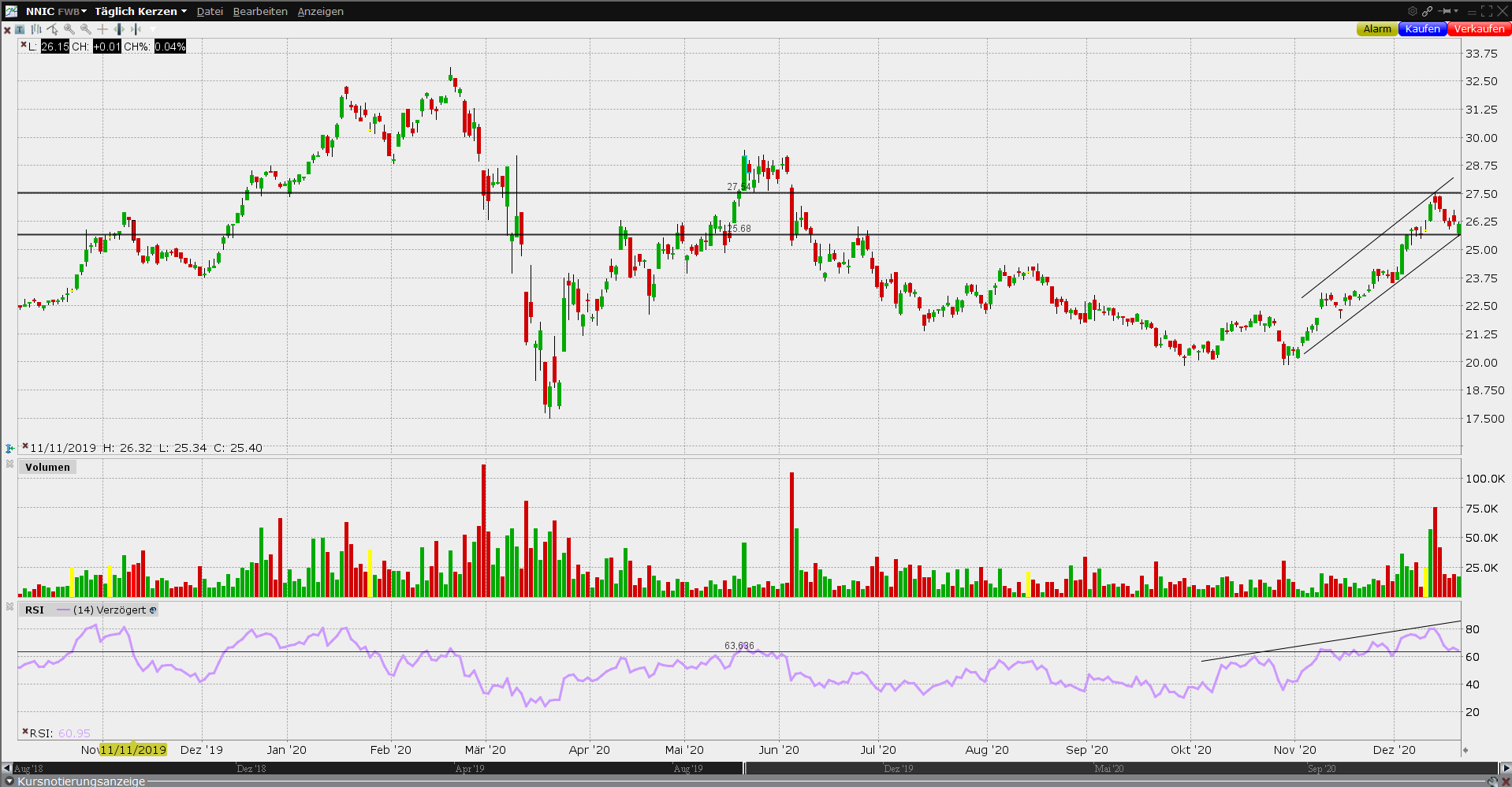
Task: Open chart settings gear icon
Action: pyautogui.click(x=1413, y=11)
